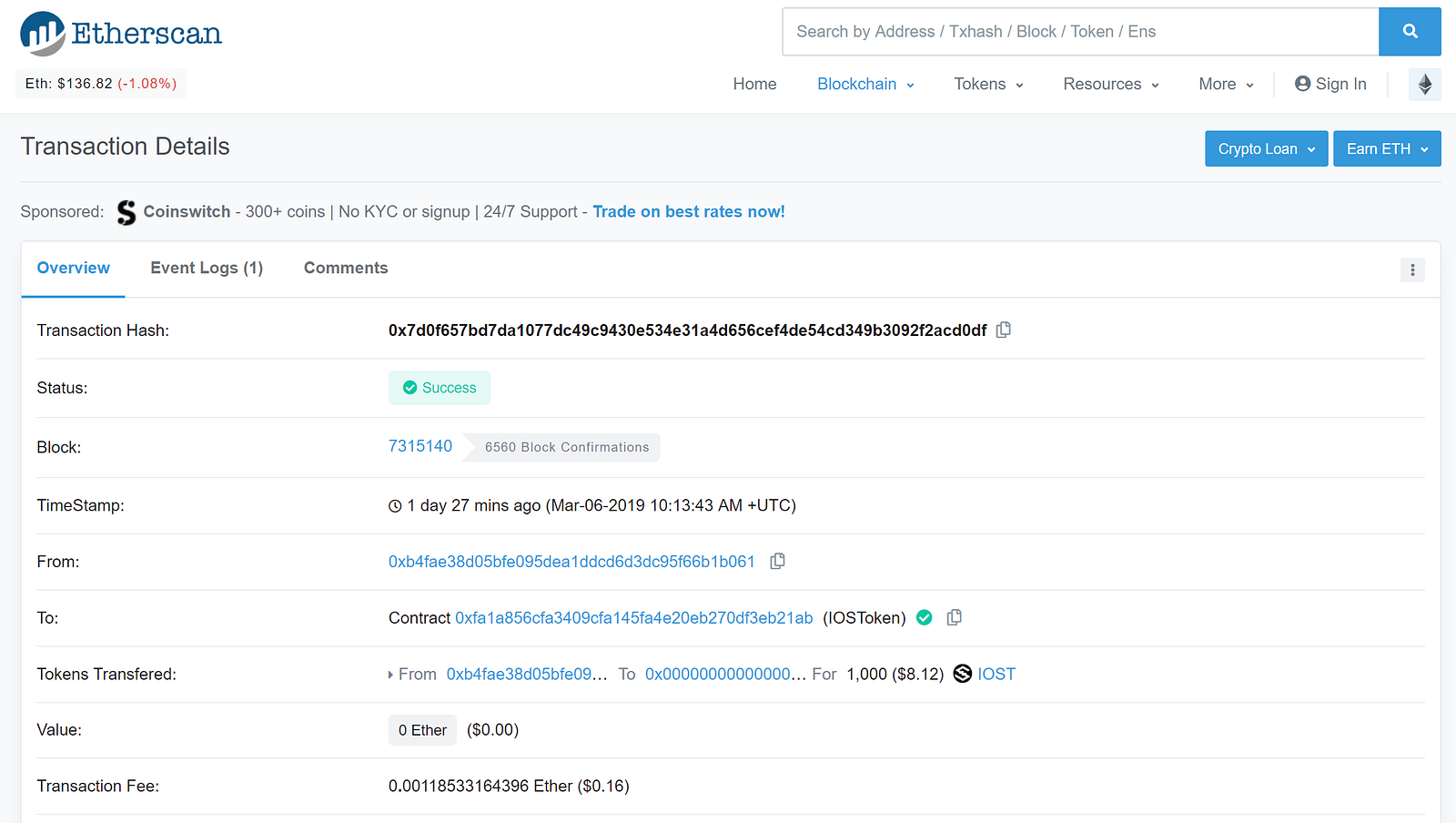The width and height of the screenshot is (1456, 823).
Task: Go to the Home page
Action: 754,84
